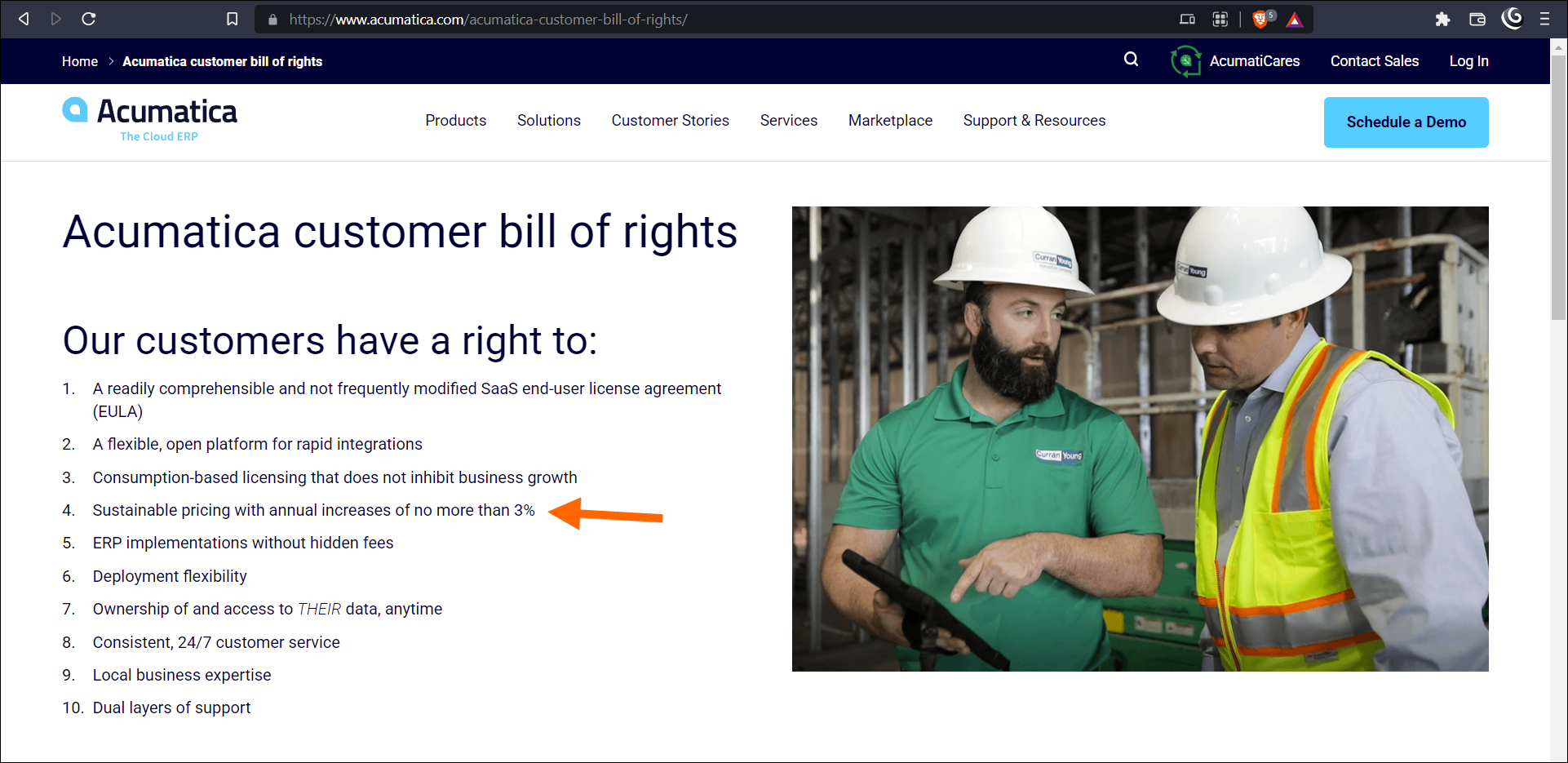Reload the page using the refresh icon
The image size is (1568, 763).
[89, 19]
